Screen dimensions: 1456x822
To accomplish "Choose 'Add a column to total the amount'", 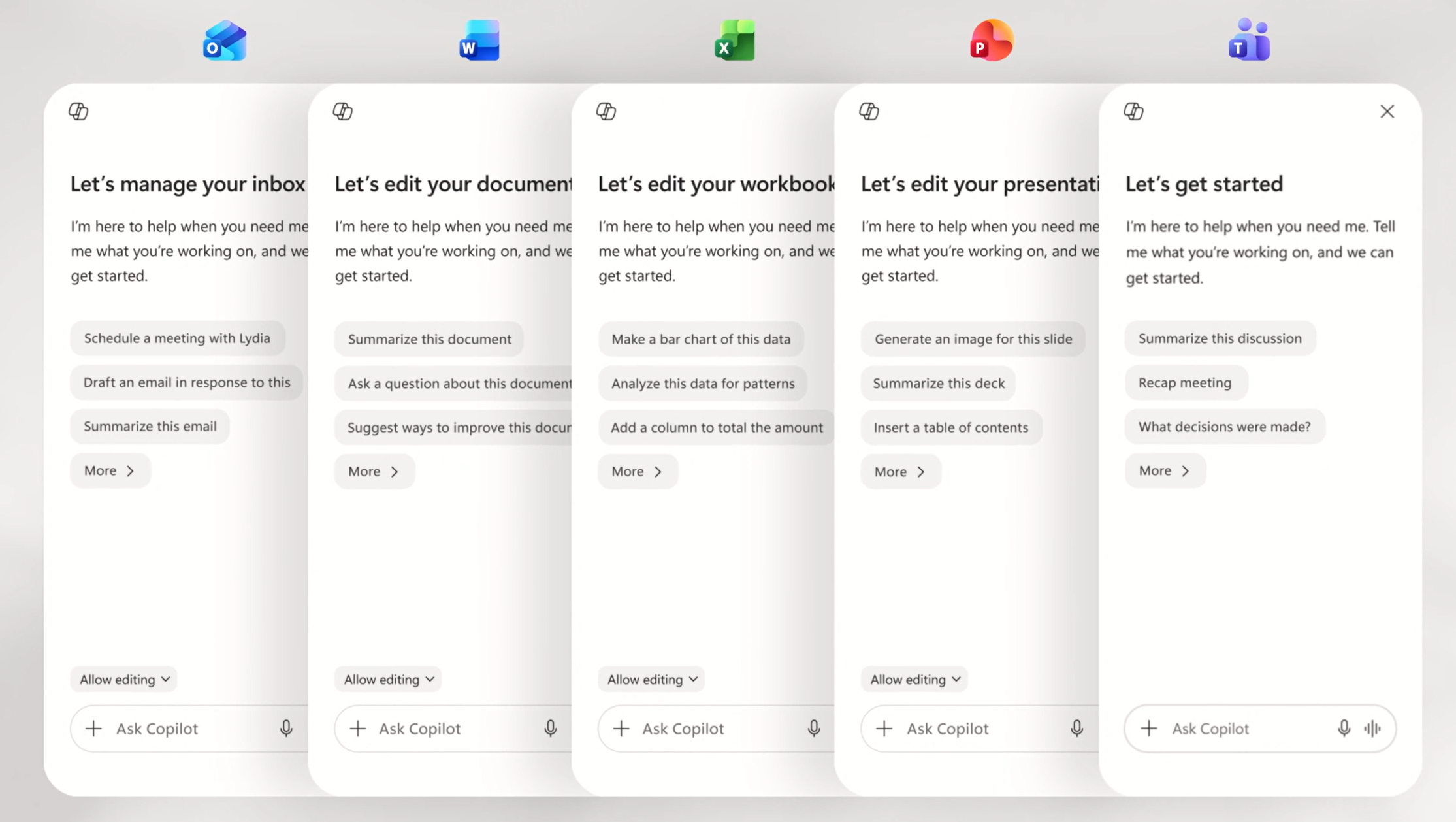I will [716, 427].
